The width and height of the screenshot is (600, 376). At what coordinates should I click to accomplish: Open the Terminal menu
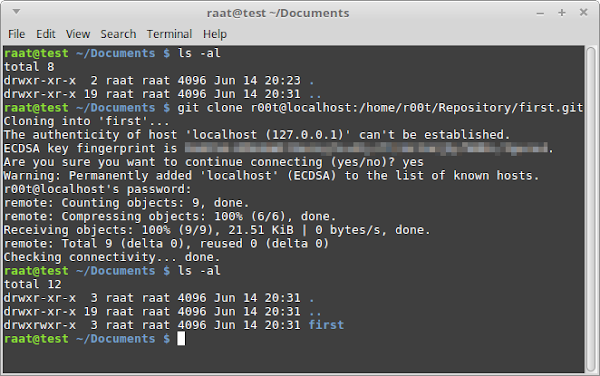(170, 34)
